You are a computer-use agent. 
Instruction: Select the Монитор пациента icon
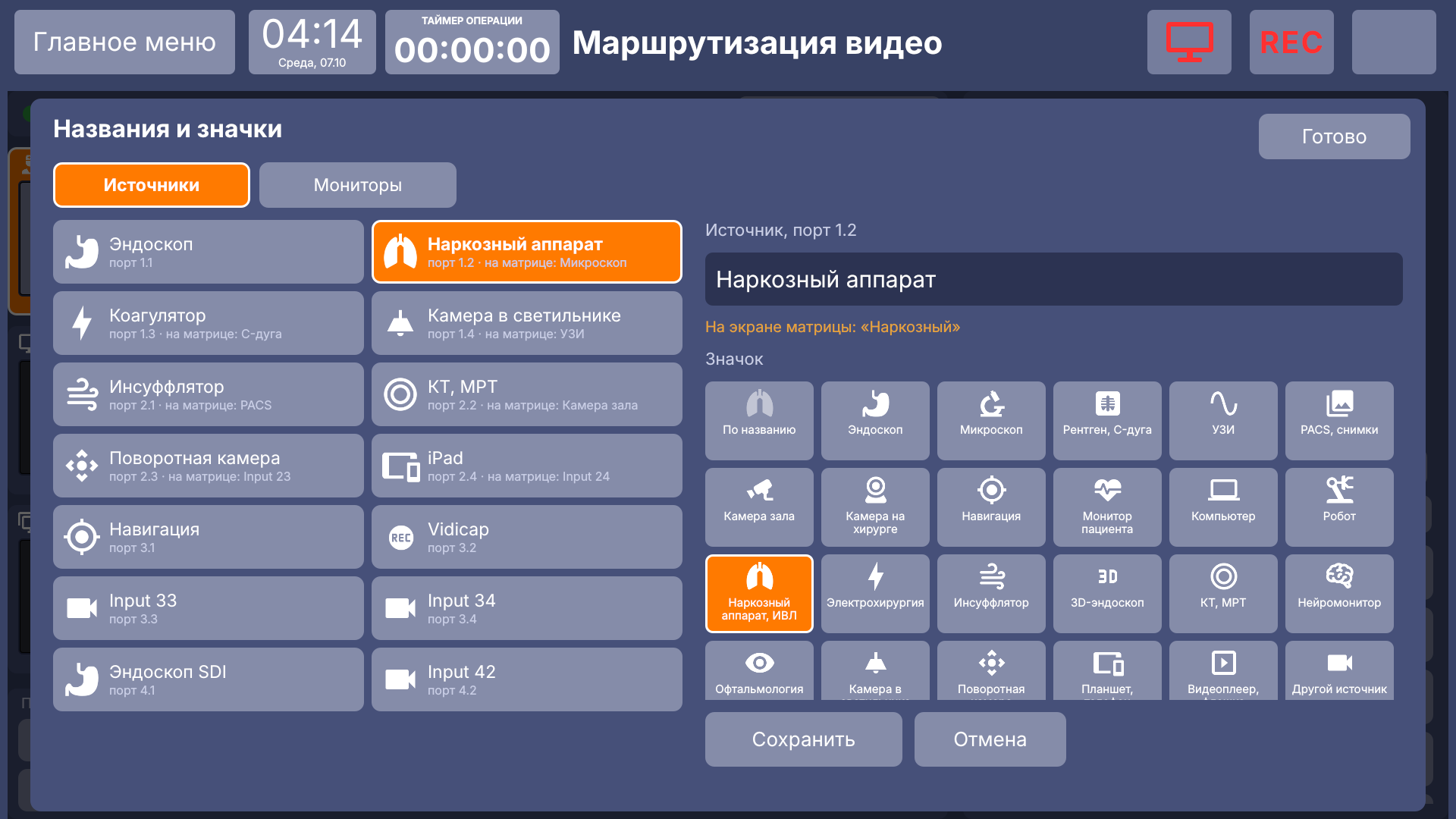(x=1107, y=507)
